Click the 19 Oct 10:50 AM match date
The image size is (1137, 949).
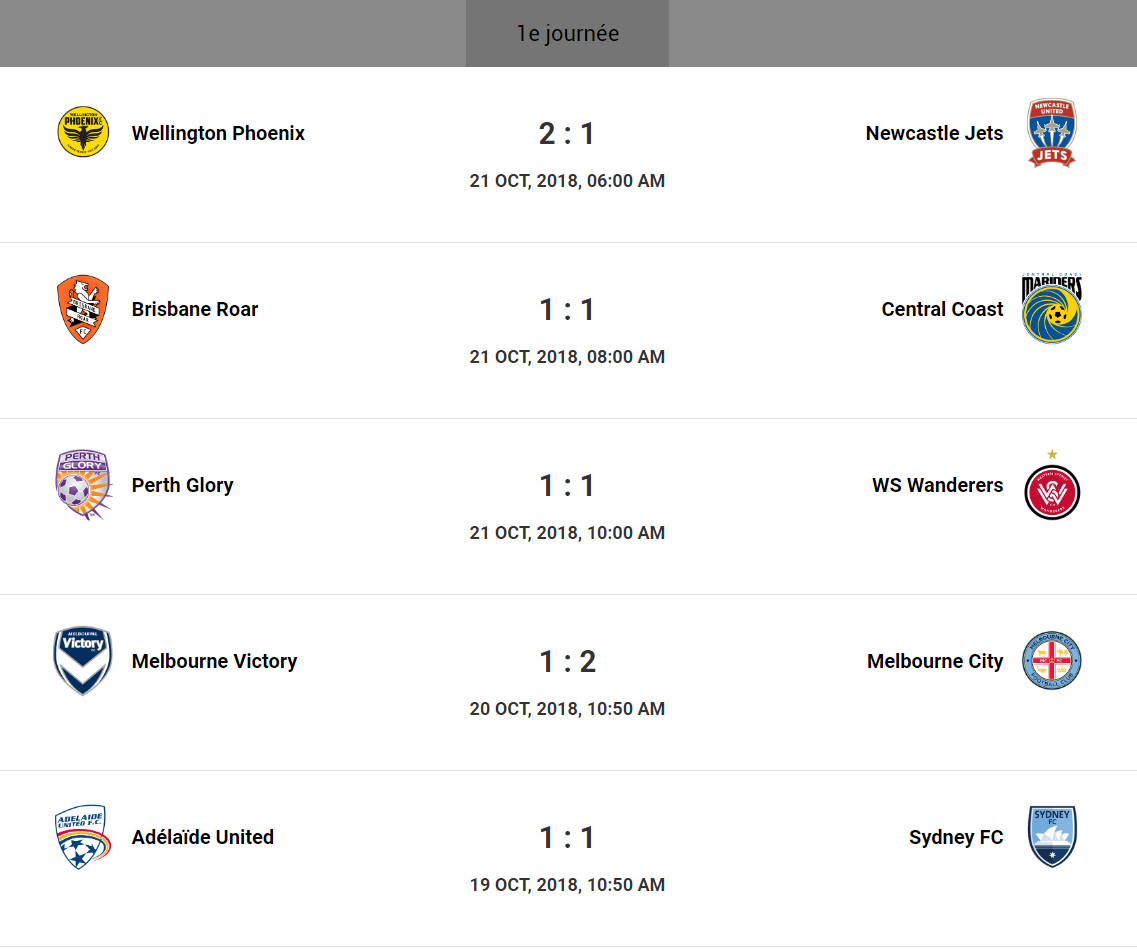click(x=567, y=885)
